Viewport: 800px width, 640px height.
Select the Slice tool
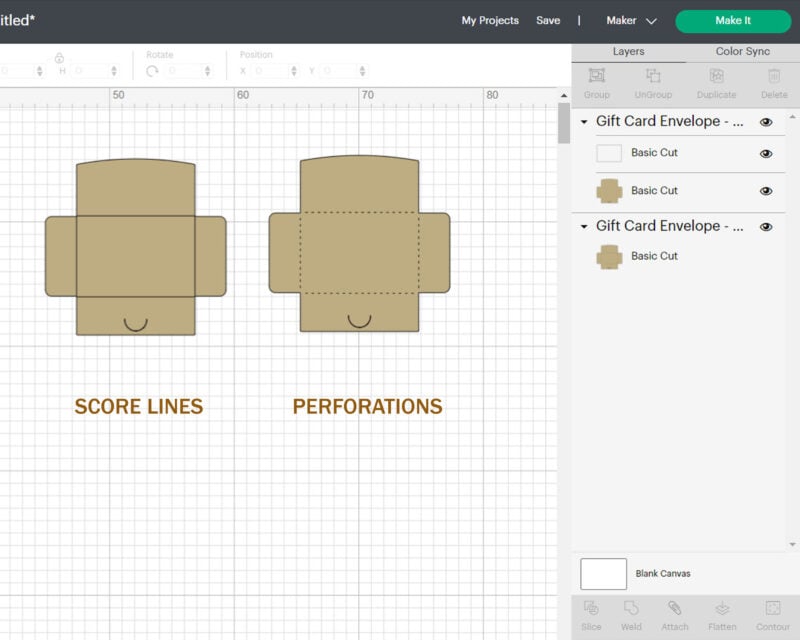point(591,609)
